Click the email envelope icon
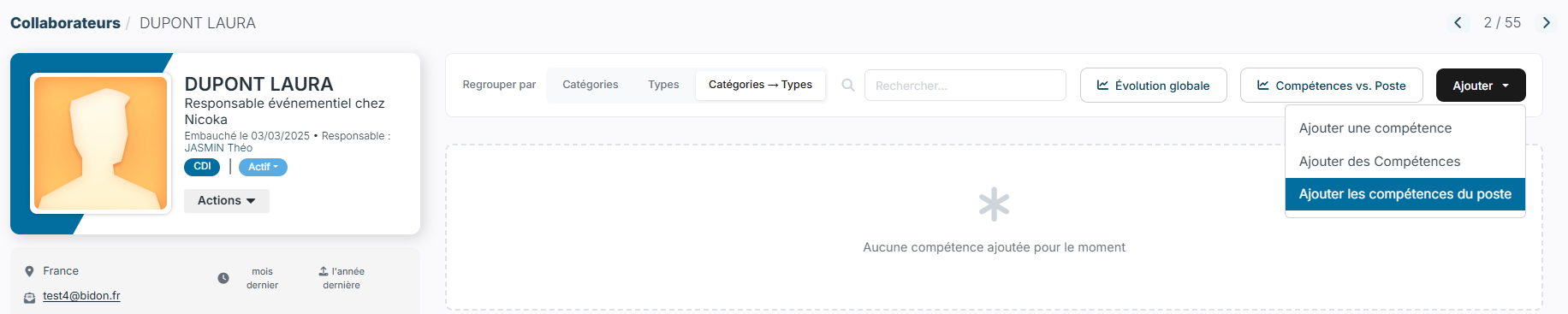 [x=29, y=297]
